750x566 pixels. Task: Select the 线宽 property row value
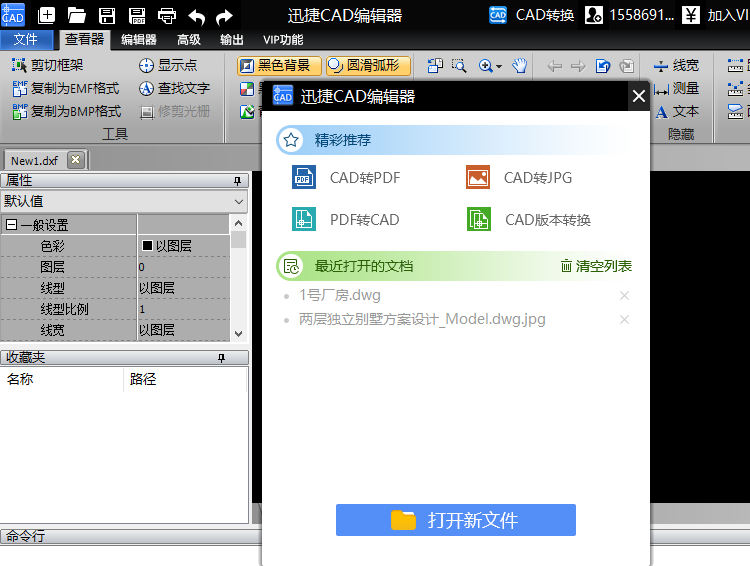[x=184, y=330]
